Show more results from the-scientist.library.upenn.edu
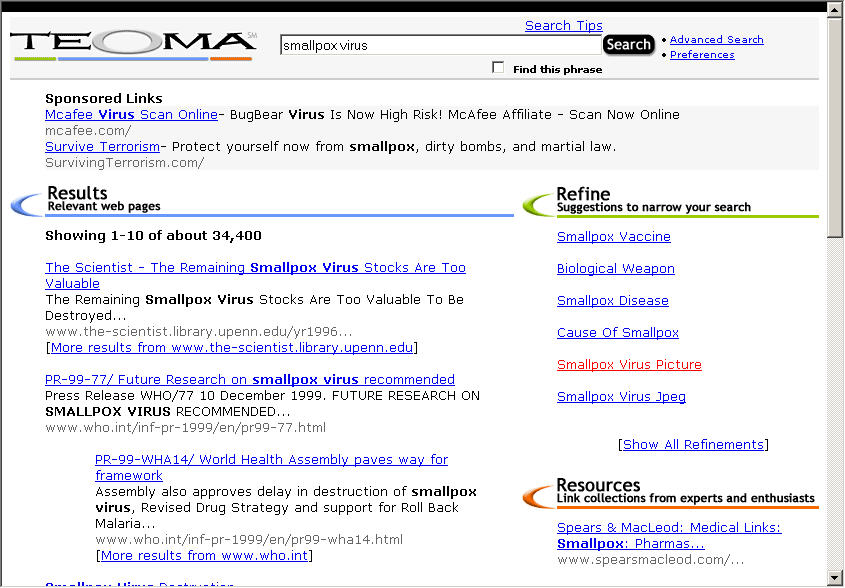 click(x=232, y=348)
